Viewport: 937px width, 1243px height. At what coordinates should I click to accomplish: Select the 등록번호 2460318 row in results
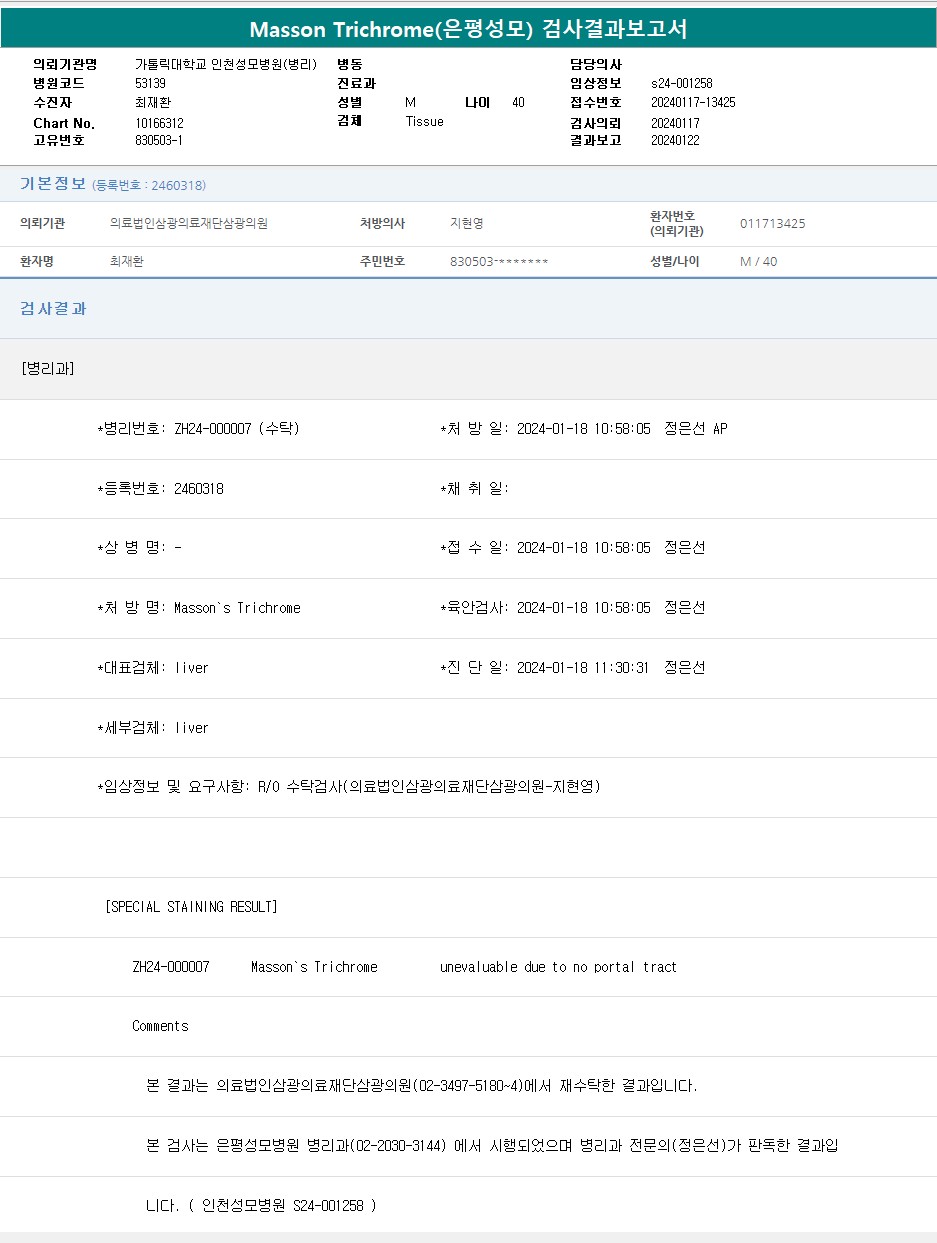click(x=160, y=488)
